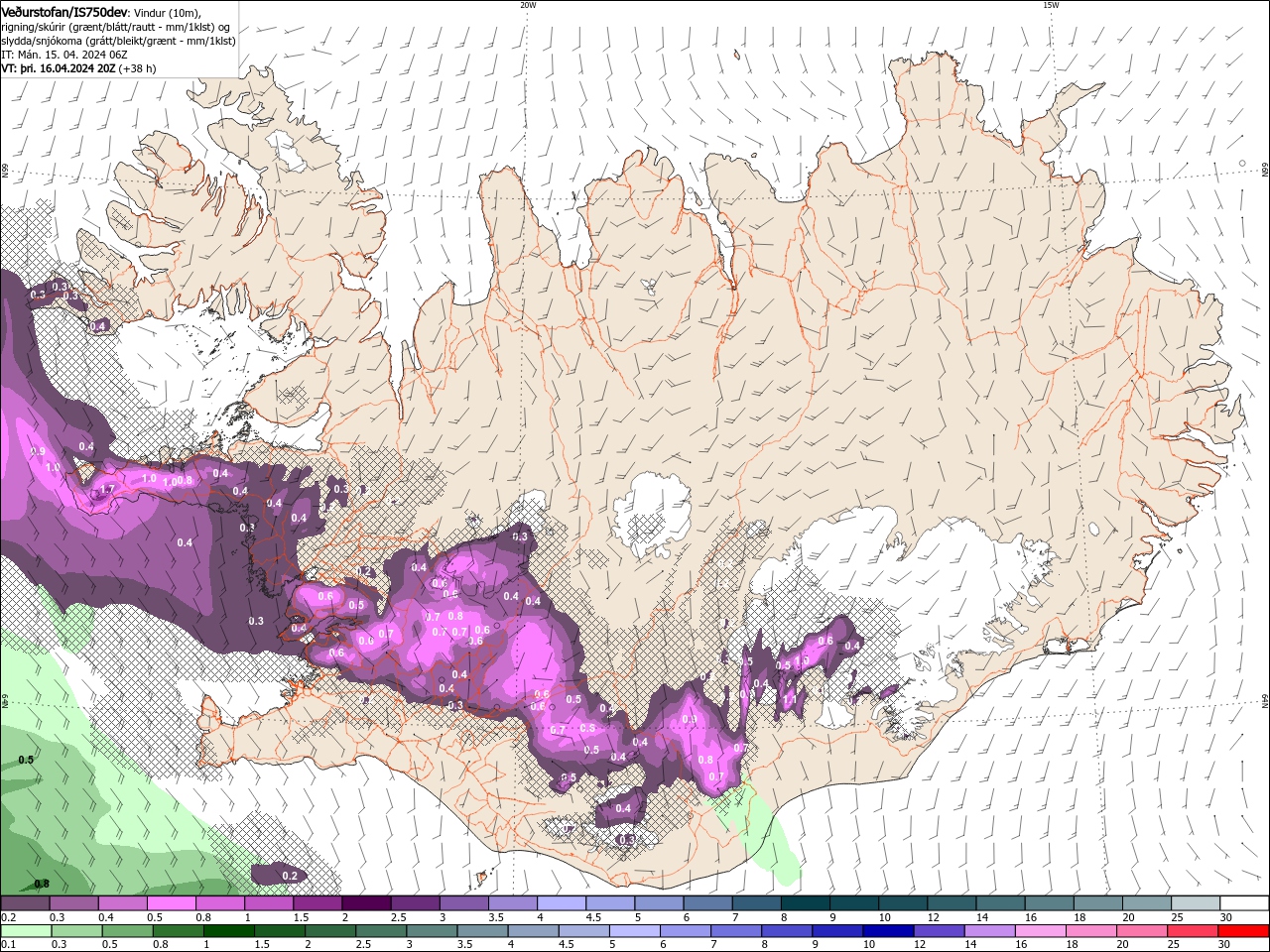Pick the white 30 swatch in the upper legend row
Screen dimensions: 1270x952
point(1243,903)
